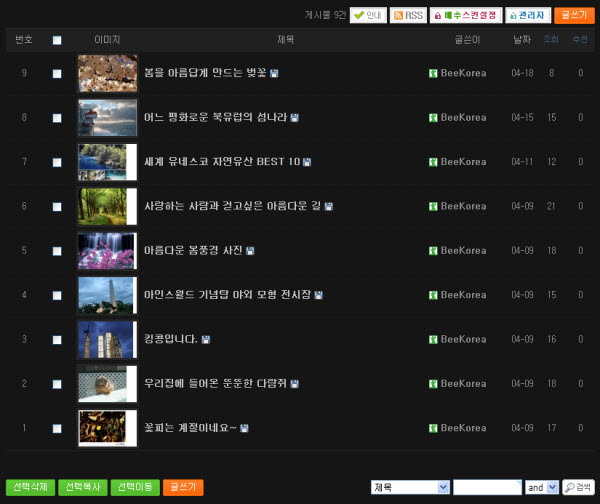Viewport: 600px width, 504px height.
Task: Click the forest path thumbnail in row 6
Action: (108, 206)
